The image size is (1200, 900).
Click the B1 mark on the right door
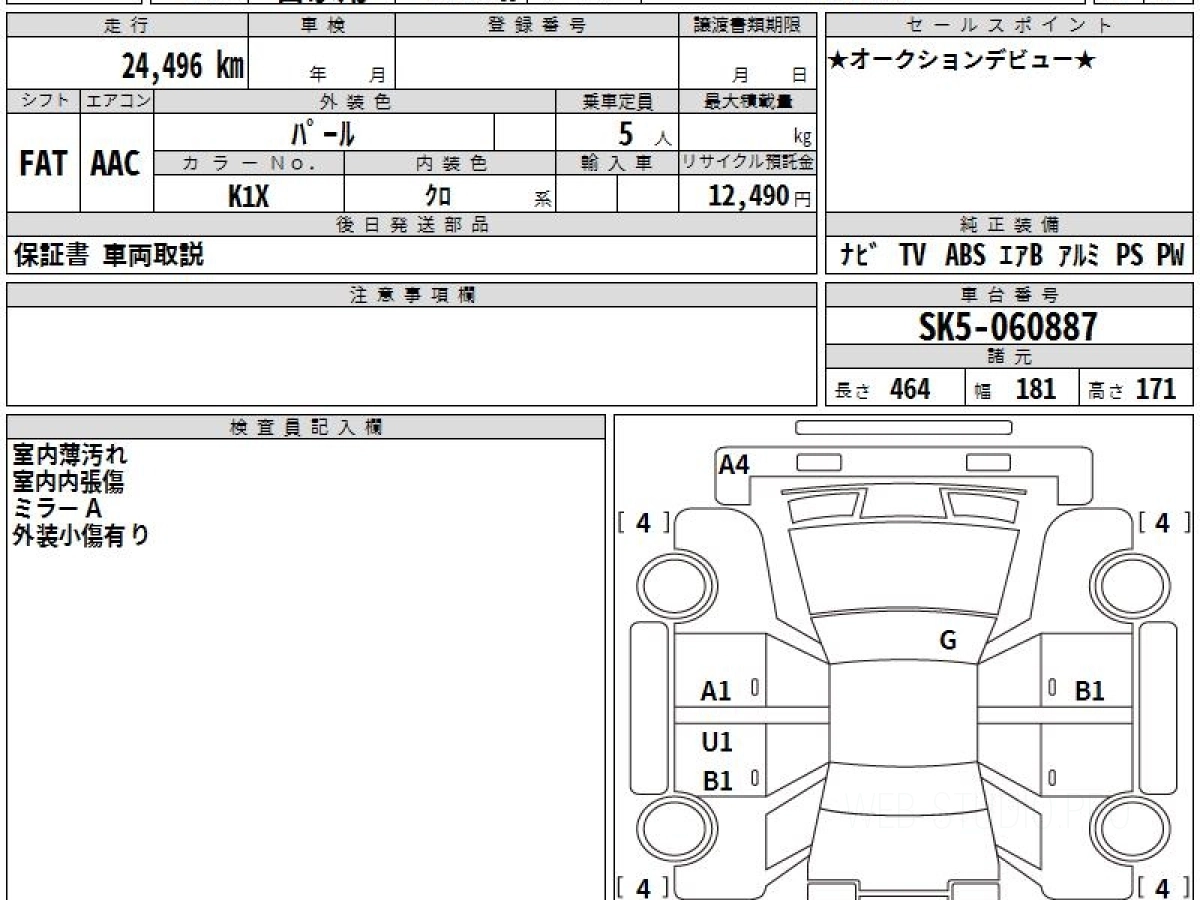pyautogui.click(x=1089, y=691)
